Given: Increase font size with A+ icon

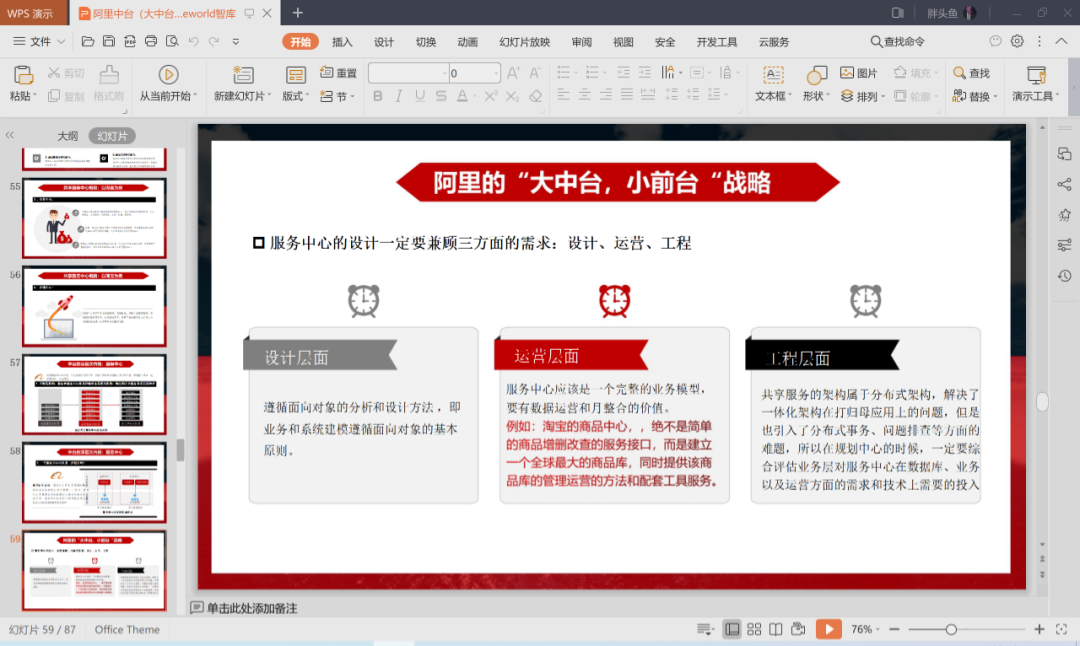Looking at the screenshot, I should [513, 73].
